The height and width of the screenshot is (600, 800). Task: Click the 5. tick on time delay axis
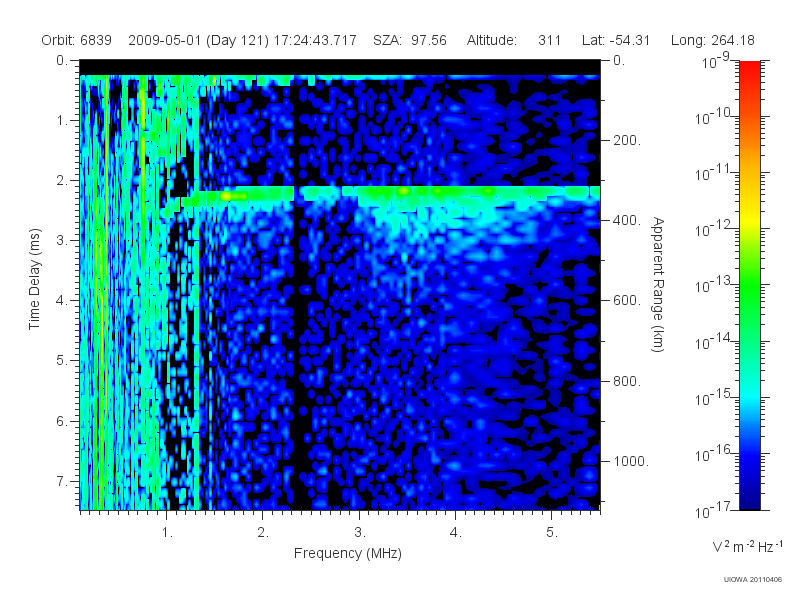pyautogui.click(x=62, y=361)
